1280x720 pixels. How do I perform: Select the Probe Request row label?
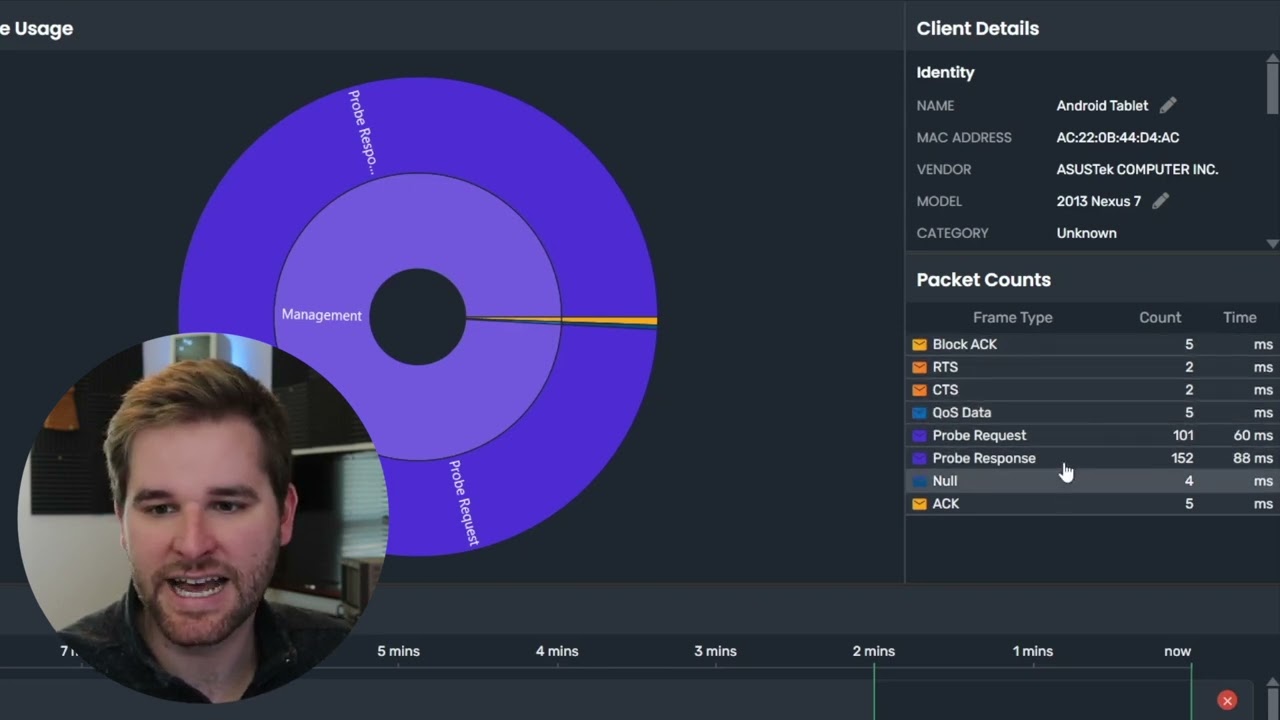pos(979,435)
